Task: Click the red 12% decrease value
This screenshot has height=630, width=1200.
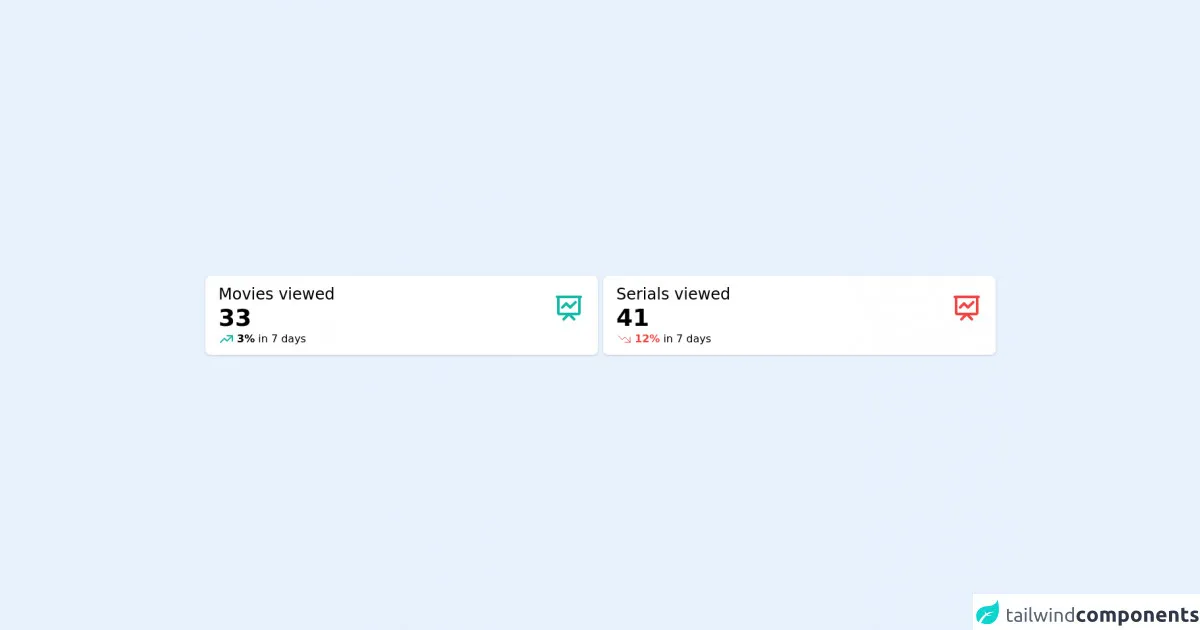Action: (x=647, y=339)
